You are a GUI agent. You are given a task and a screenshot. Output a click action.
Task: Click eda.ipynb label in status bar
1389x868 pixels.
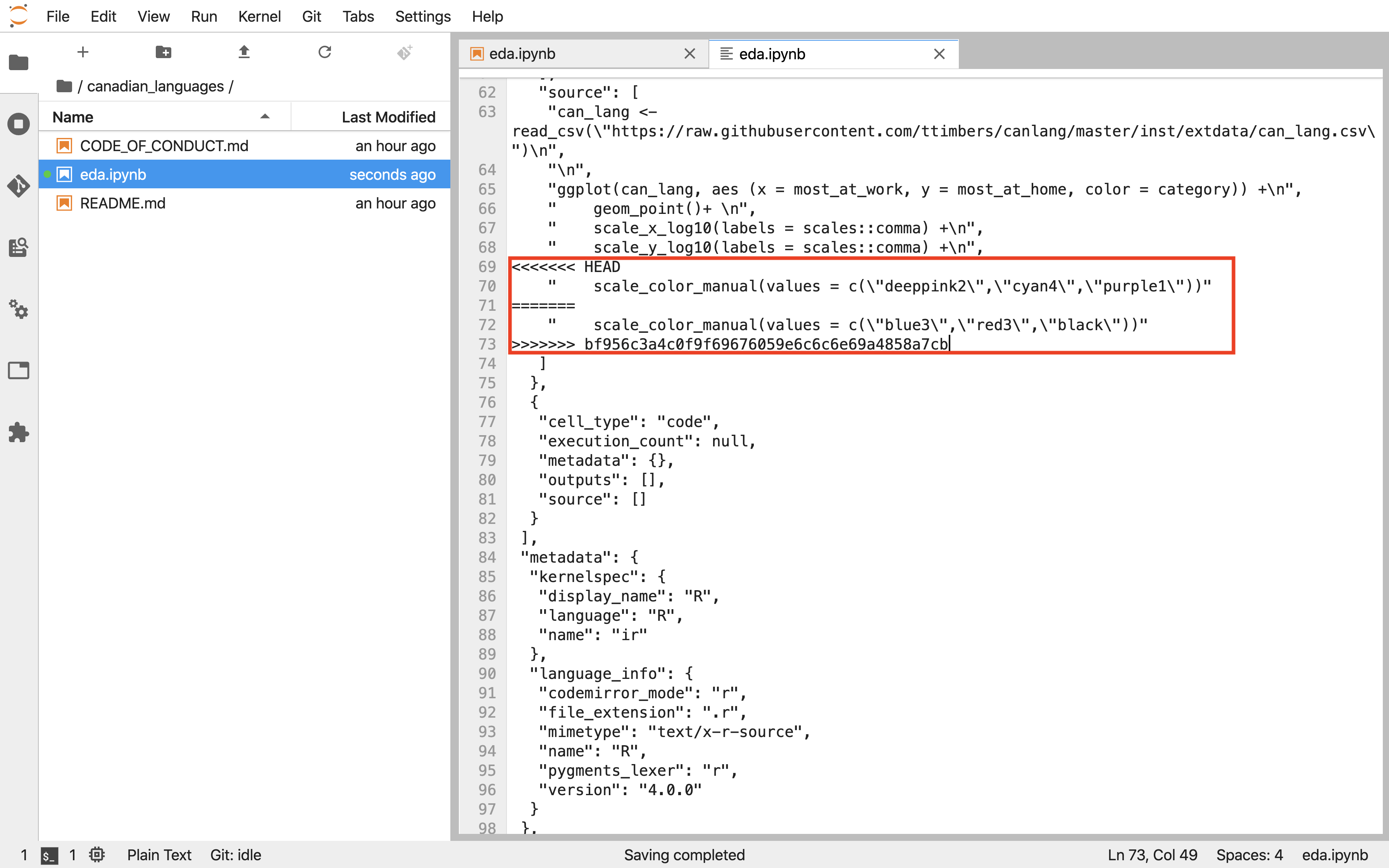(x=1334, y=855)
